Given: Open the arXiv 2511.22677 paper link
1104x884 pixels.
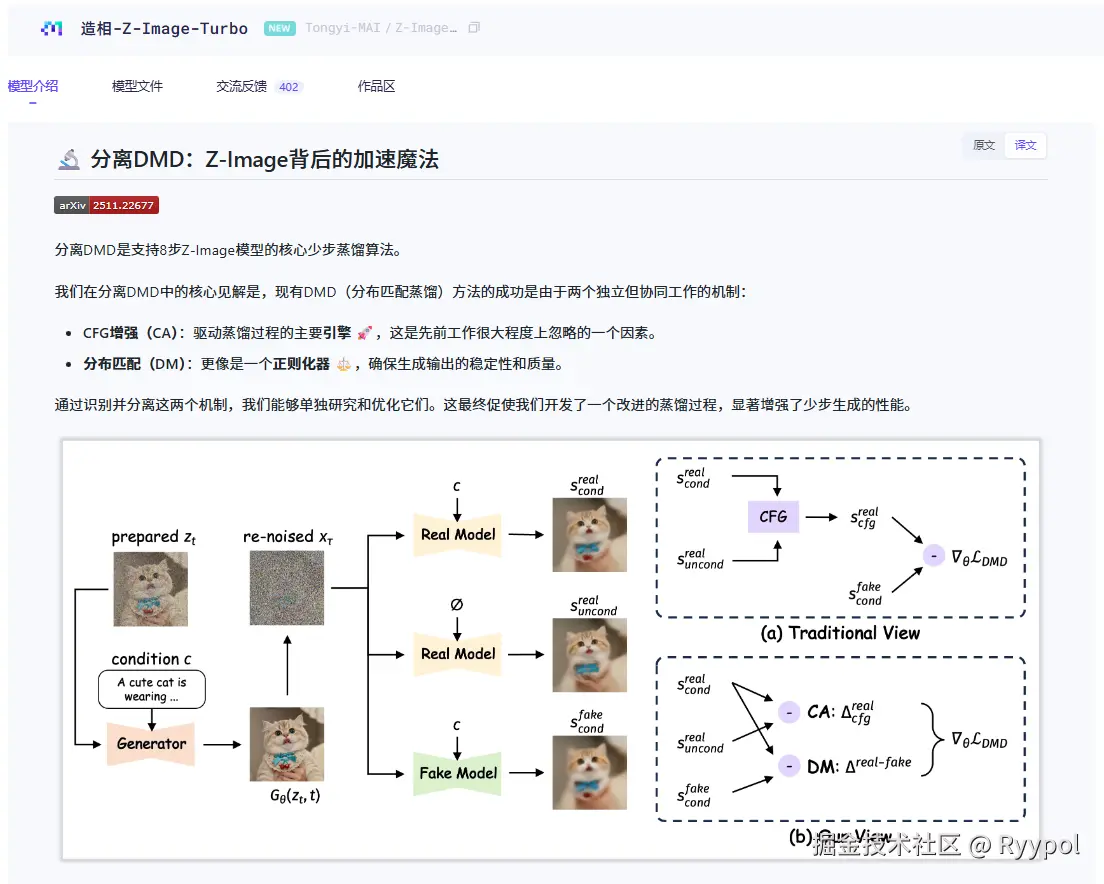Looking at the screenshot, I should click(x=106, y=205).
